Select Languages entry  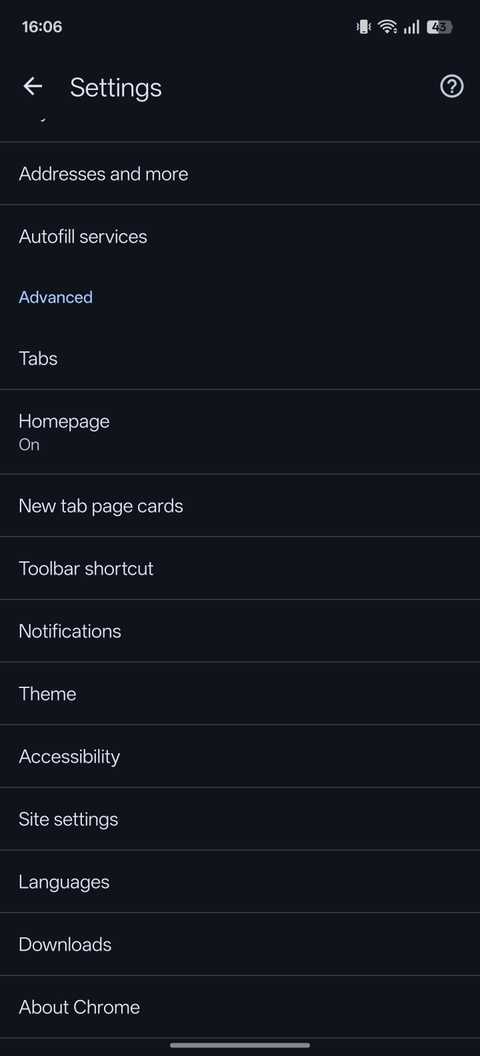point(240,882)
